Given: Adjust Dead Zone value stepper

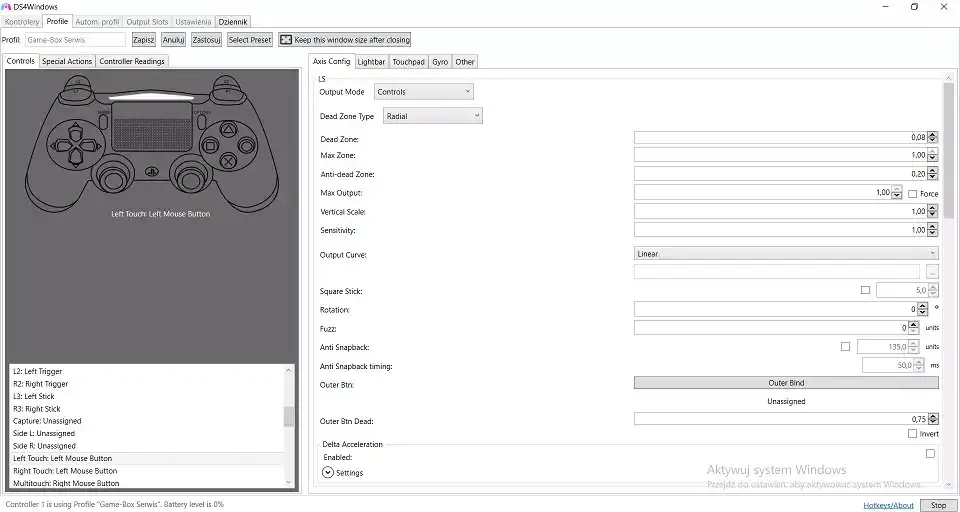Looking at the screenshot, I should tap(932, 137).
